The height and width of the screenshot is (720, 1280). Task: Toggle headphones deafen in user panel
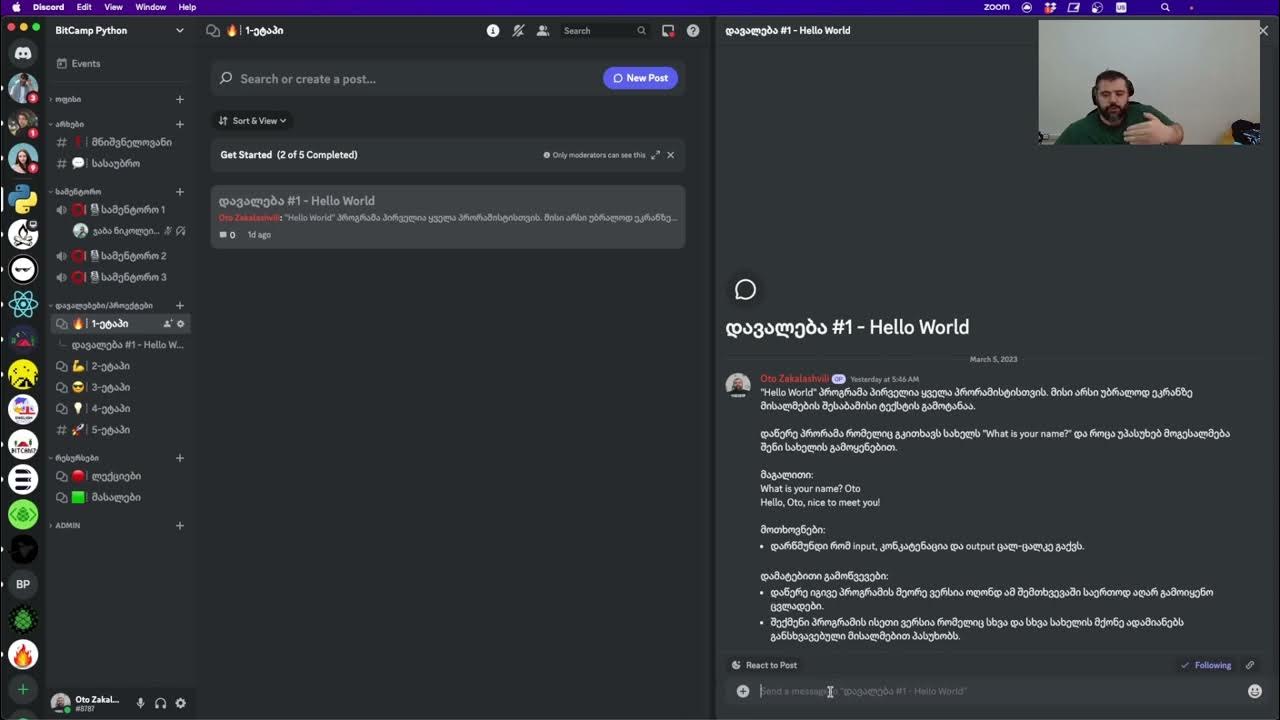click(160, 703)
